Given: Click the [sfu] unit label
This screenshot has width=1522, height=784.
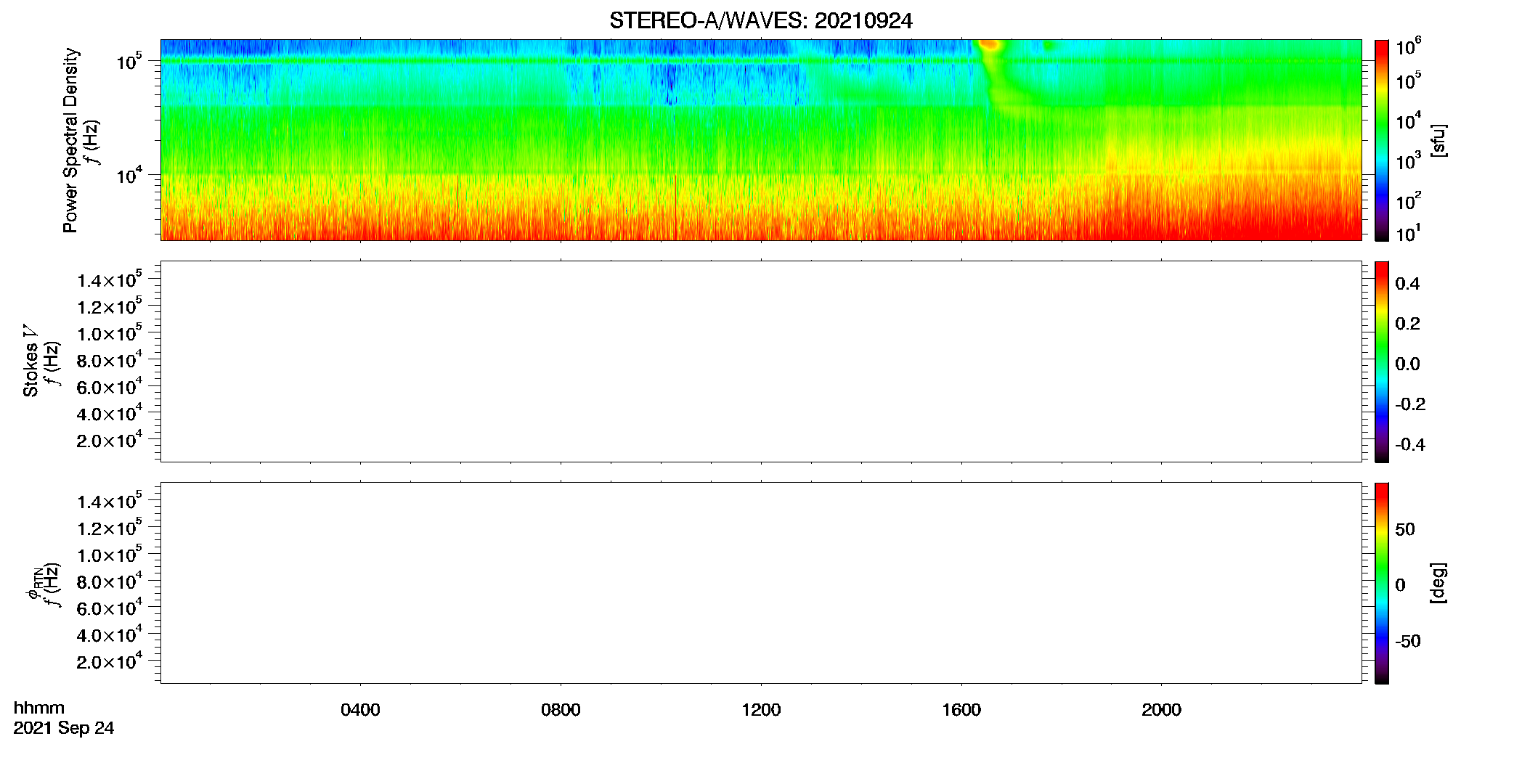Looking at the screenshot, I should click(x=1438, y=140).
